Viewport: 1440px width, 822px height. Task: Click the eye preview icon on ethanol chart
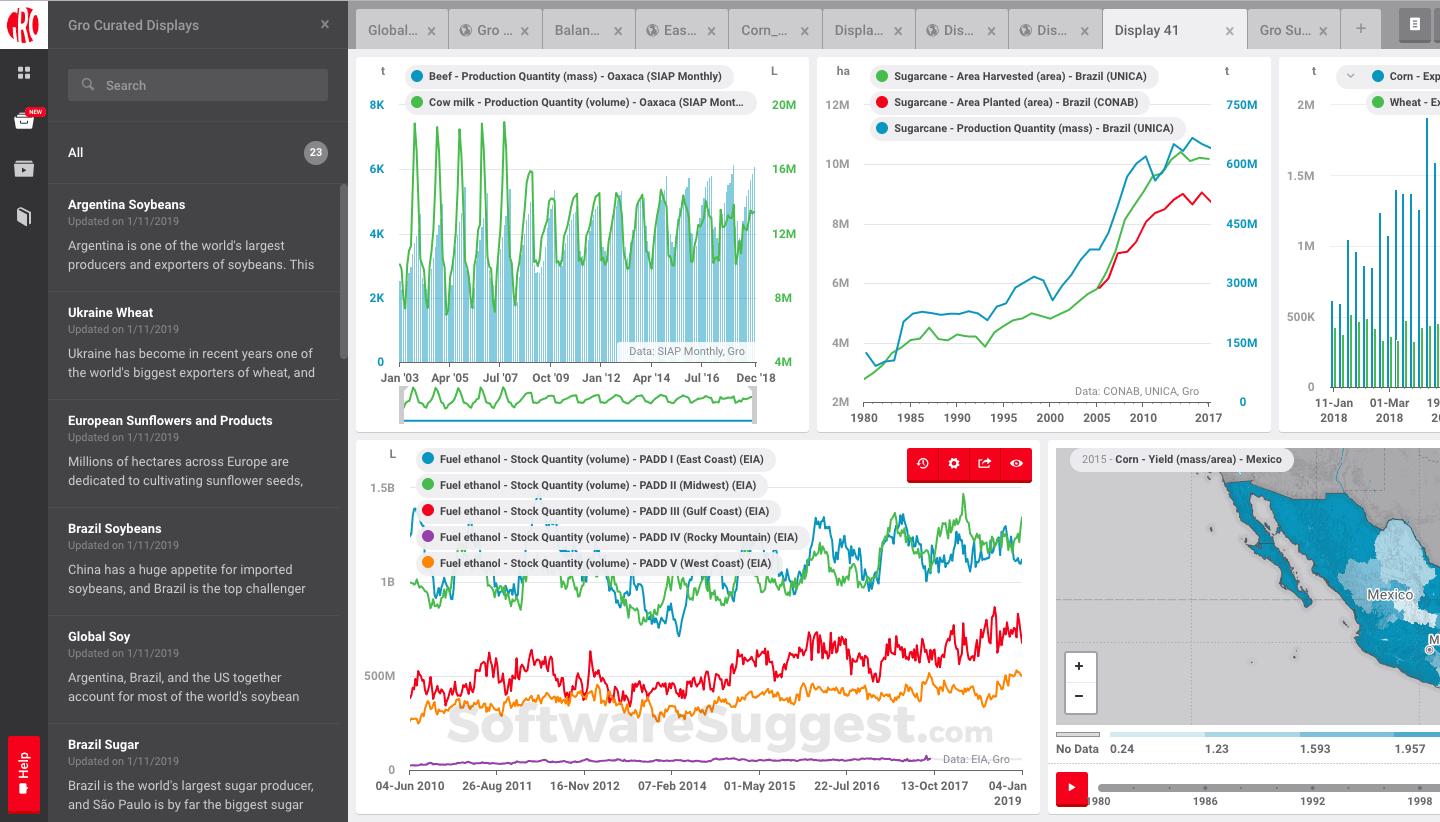(x=1015, y=464)
